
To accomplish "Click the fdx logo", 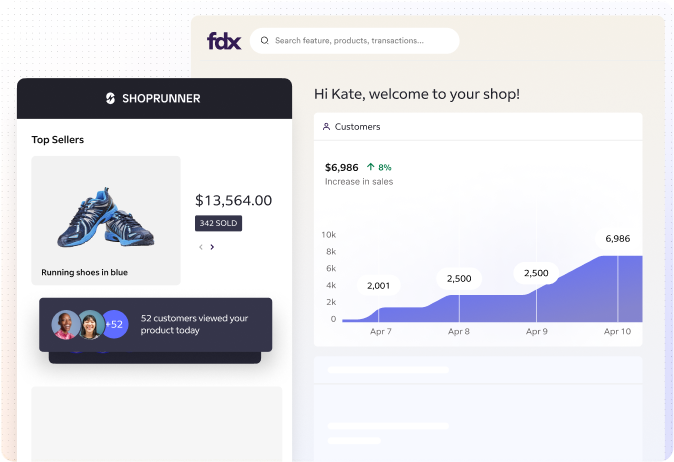I will point(224,41).
